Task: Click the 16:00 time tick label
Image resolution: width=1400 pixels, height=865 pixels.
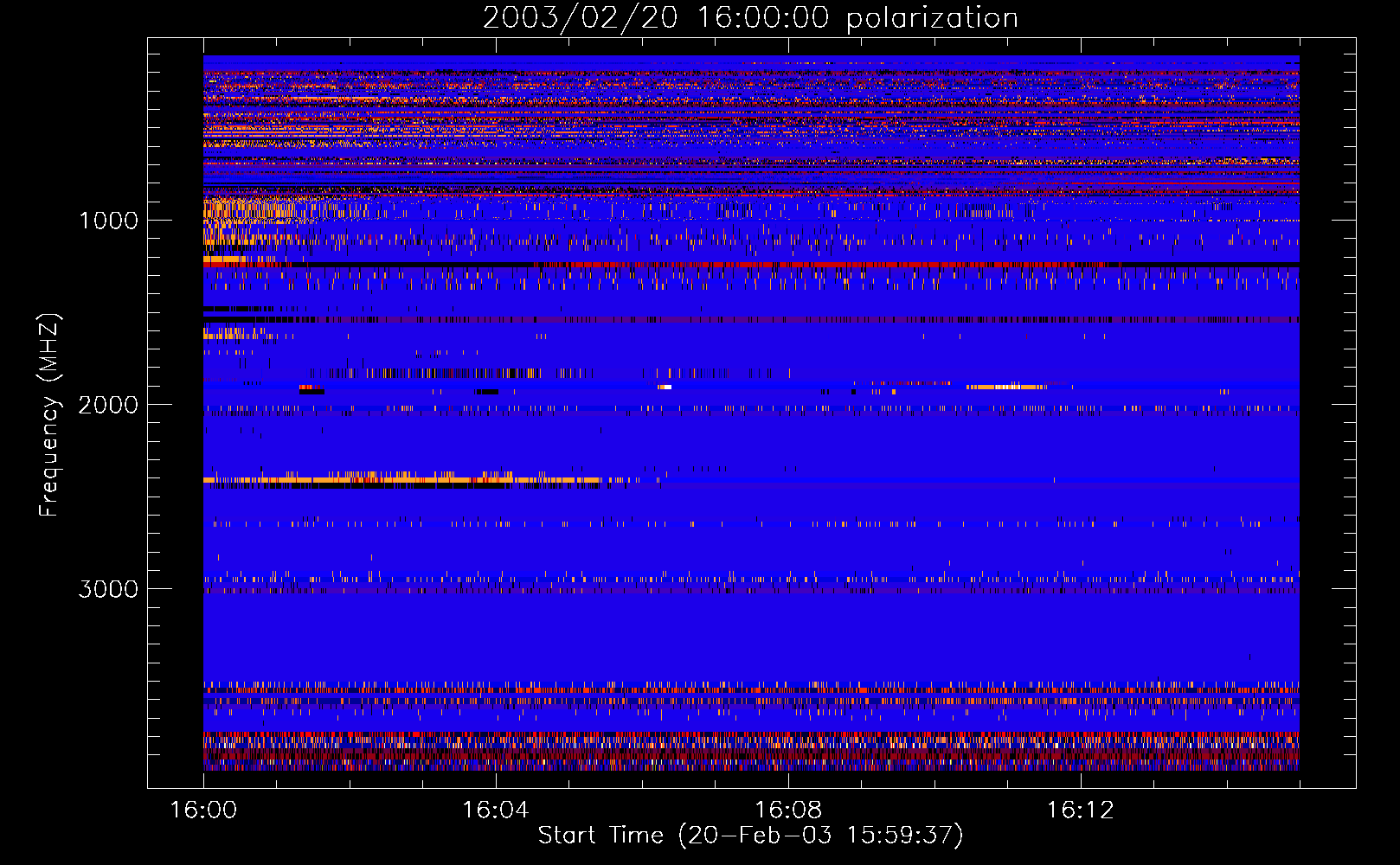Action: [x=203, y=811]
